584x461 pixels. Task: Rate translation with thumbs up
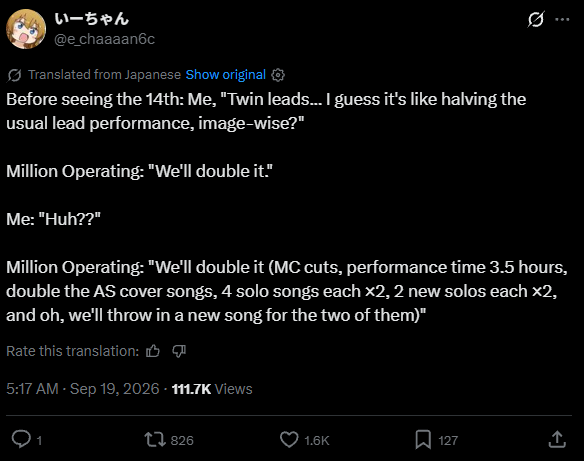click(153, 351)
